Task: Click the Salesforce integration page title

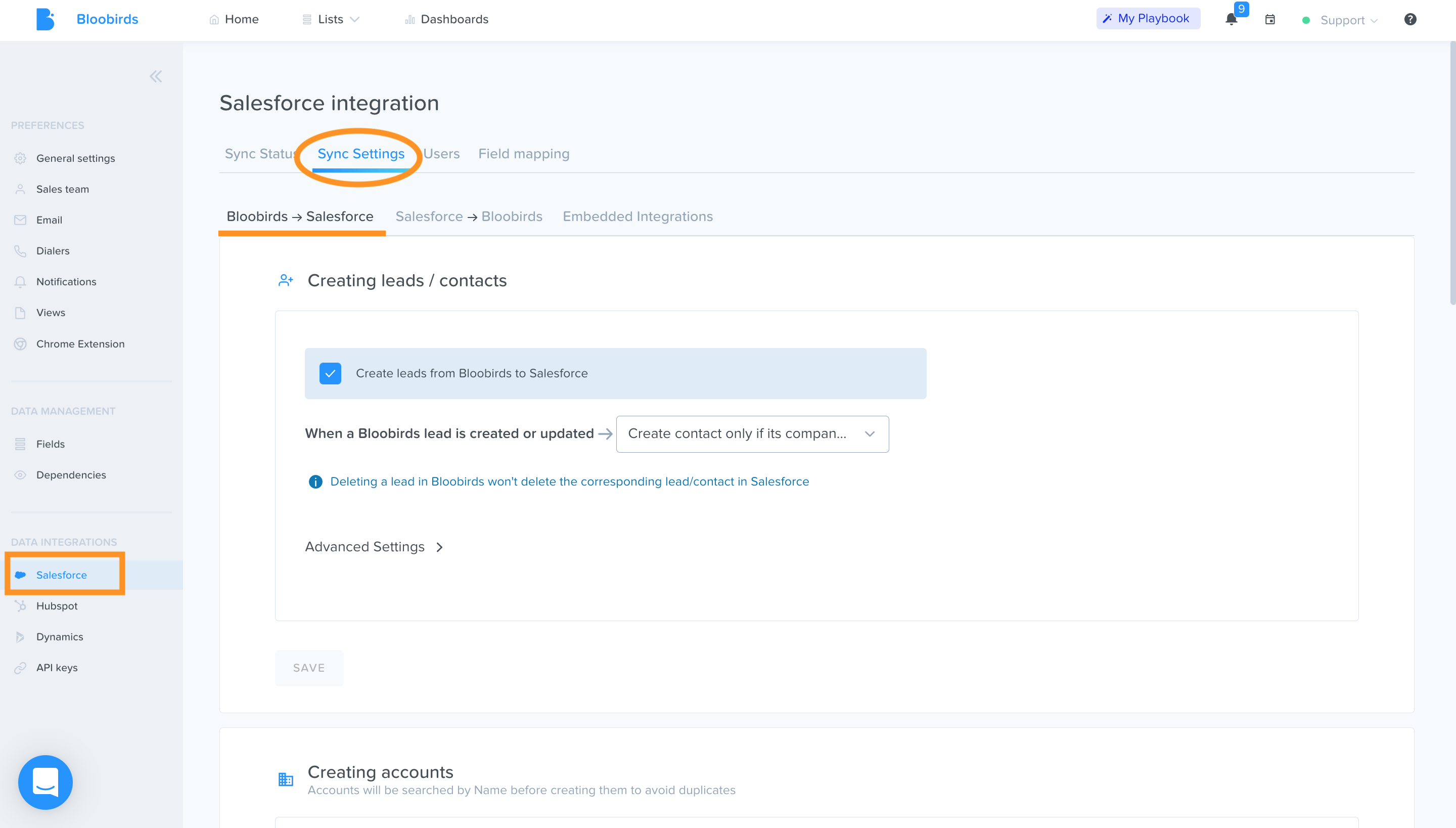Action: coord(329,103)
